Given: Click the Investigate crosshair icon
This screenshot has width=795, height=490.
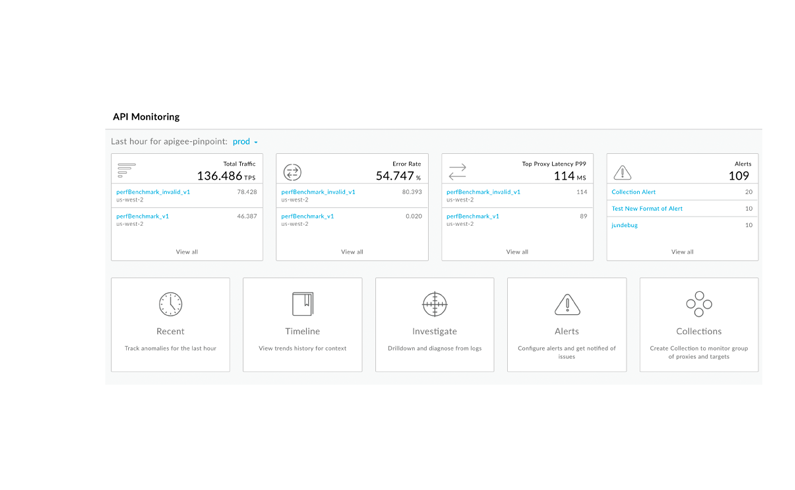Looking at the screenshot, I should point(435,304).
